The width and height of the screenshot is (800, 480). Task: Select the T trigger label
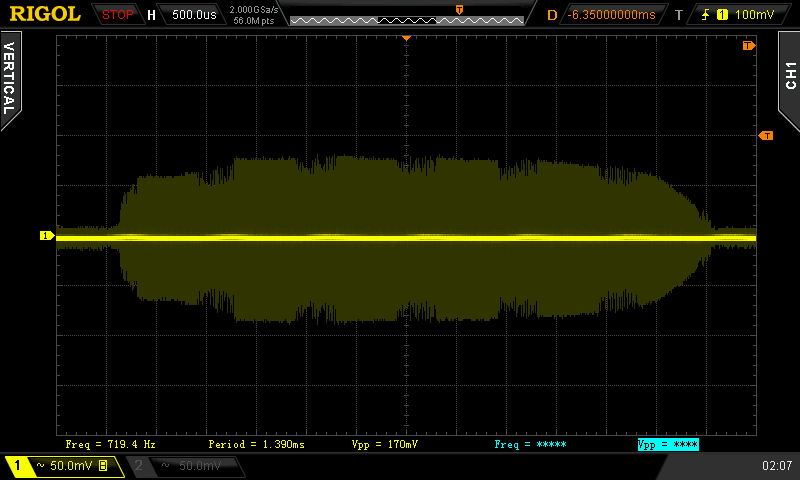[x=678, y=15]
